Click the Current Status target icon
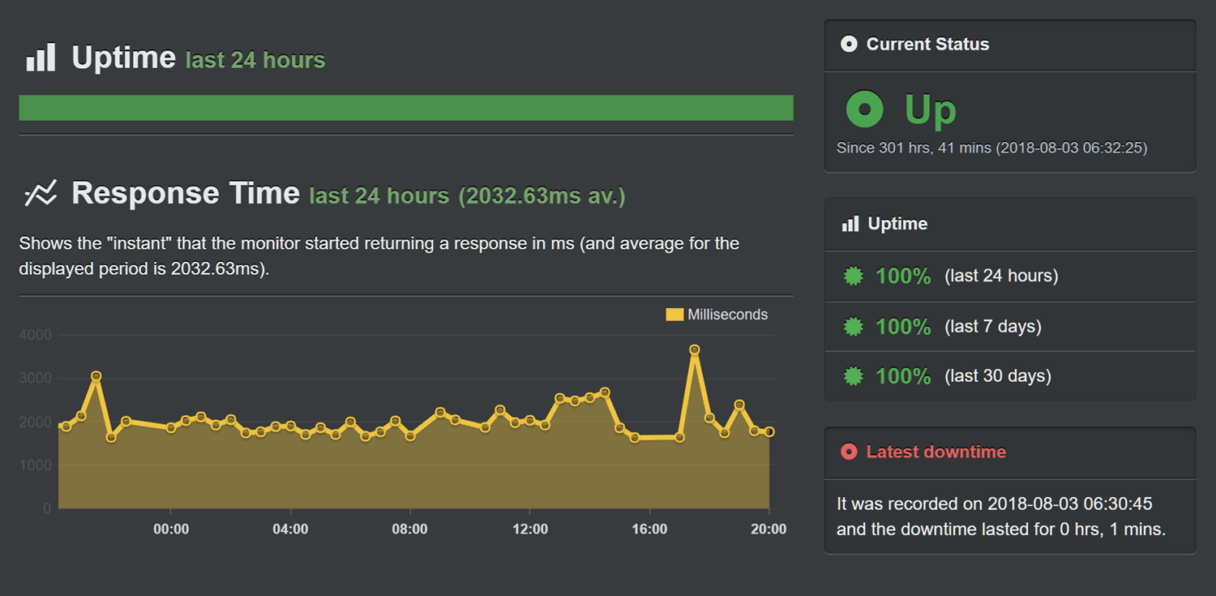 click(x=849, y=43)
